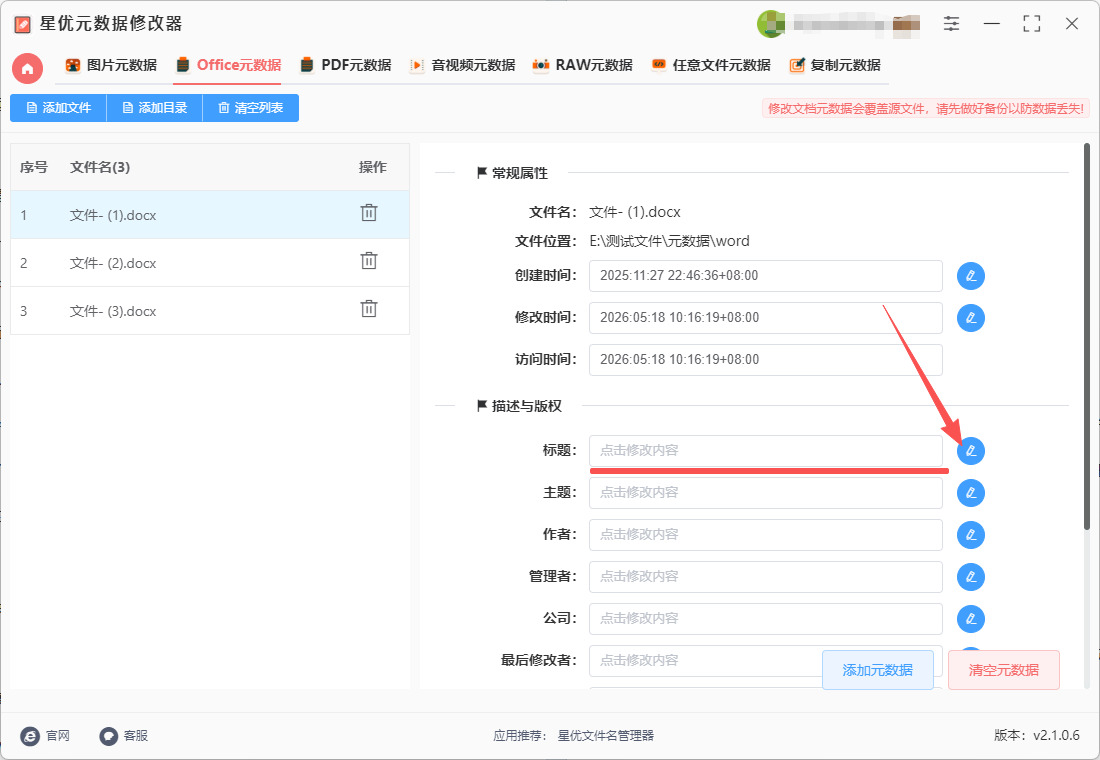Edit 作者 with pencil icon
This screenshot has width=1100, height=760.
pyautogui.click(x=971, y=535)
